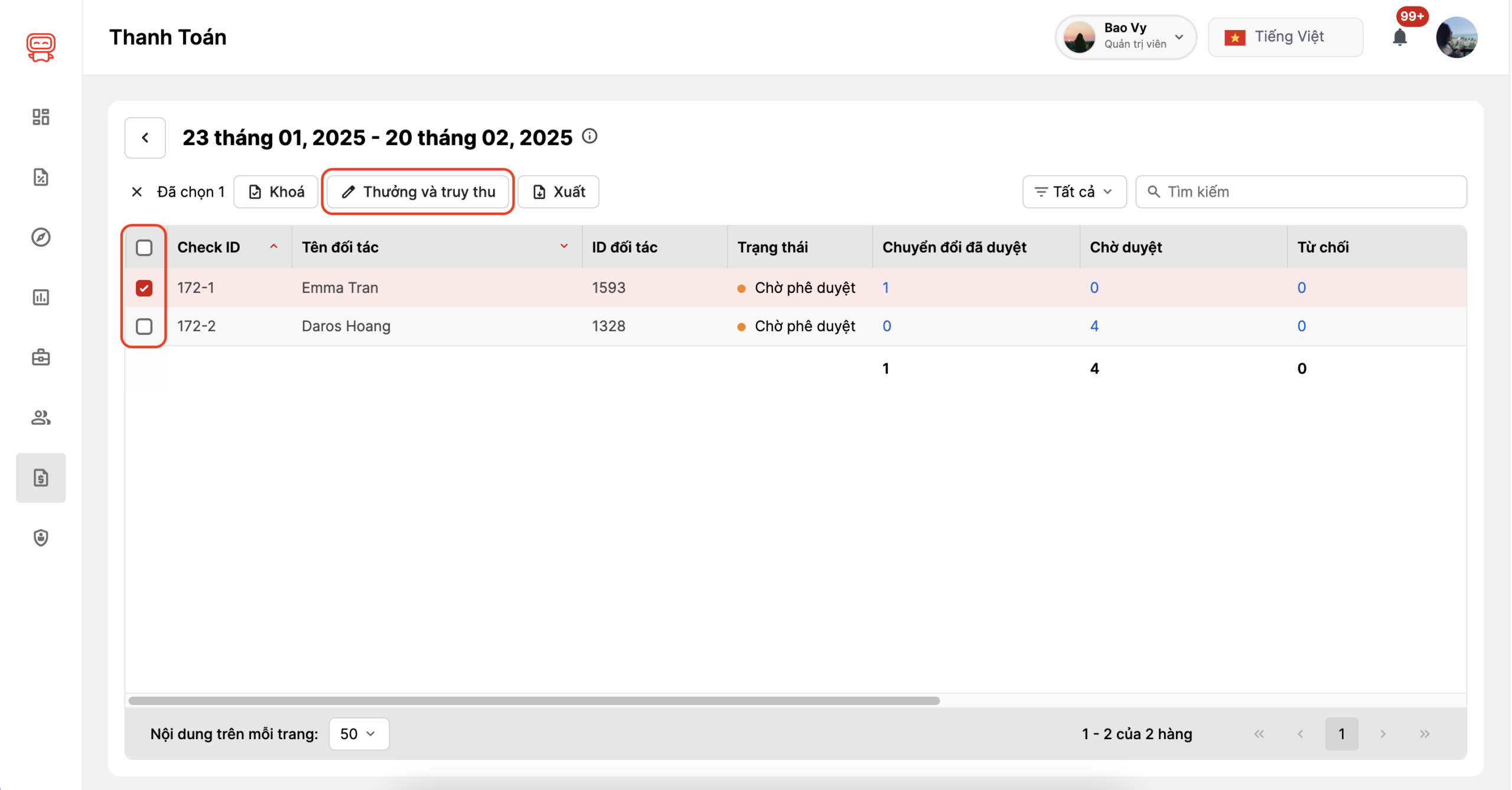
Task: Open the notifications bell
Action: coord(1400,38)
